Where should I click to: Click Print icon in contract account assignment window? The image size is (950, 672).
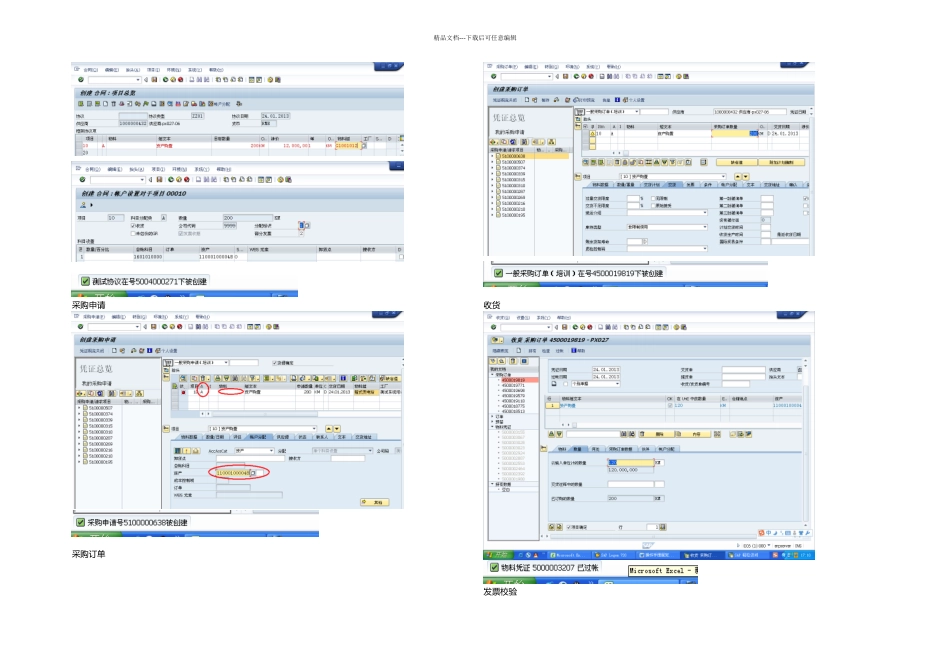coord(198,180)
